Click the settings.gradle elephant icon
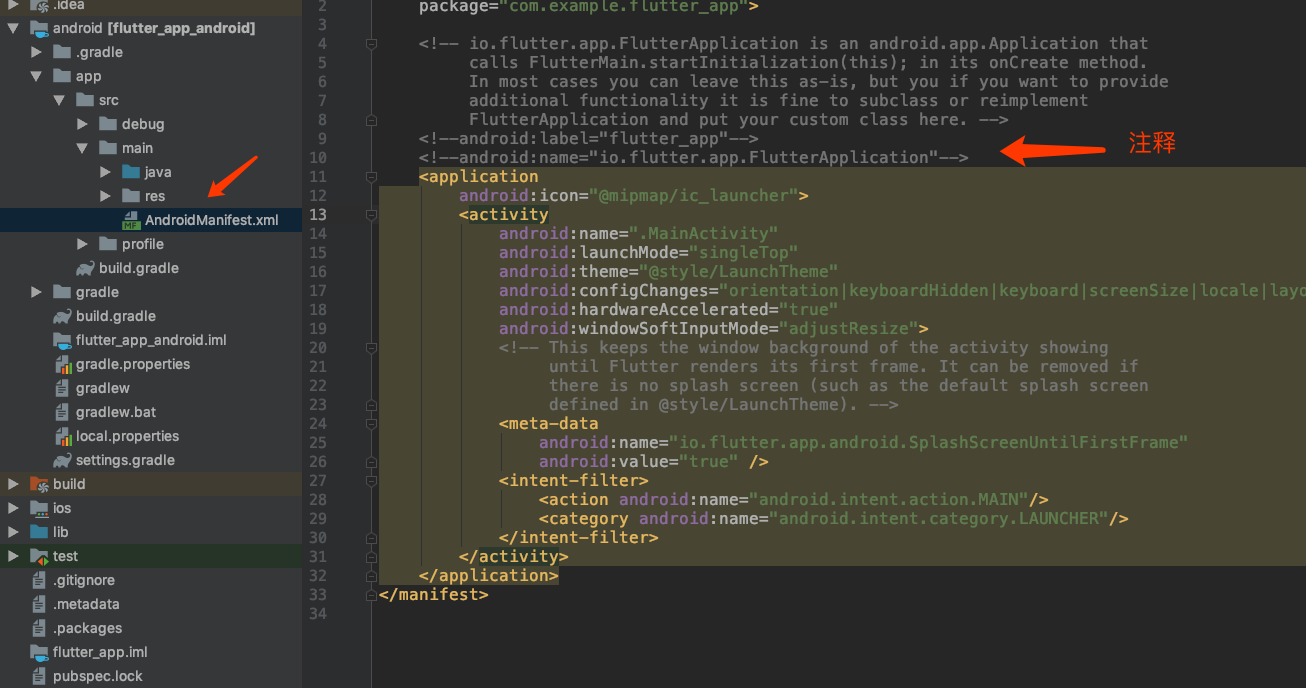Image resolution: width=1306 pixels, height=688 pixels. coord(62,460)
